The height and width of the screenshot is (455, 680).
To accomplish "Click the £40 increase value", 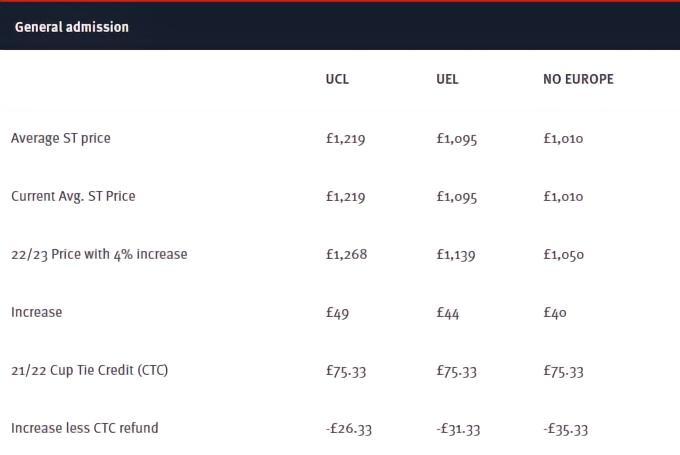I will (x=555, y=312).
